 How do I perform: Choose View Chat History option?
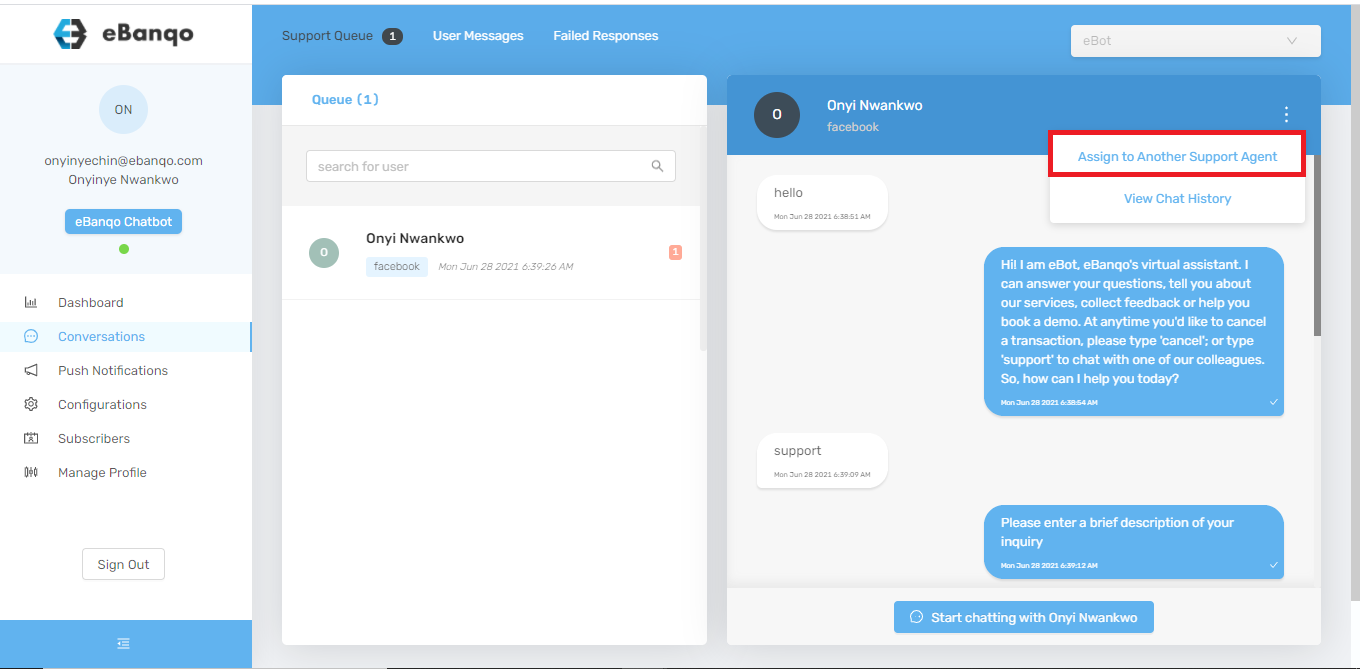click(x=1177, y=199)
